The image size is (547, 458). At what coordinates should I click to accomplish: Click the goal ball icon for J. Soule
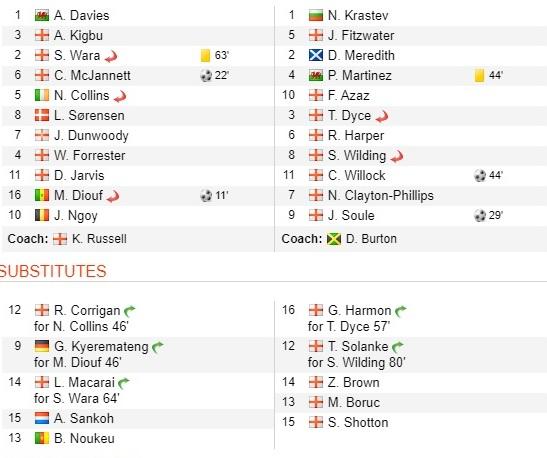click(x=480, y=216)
